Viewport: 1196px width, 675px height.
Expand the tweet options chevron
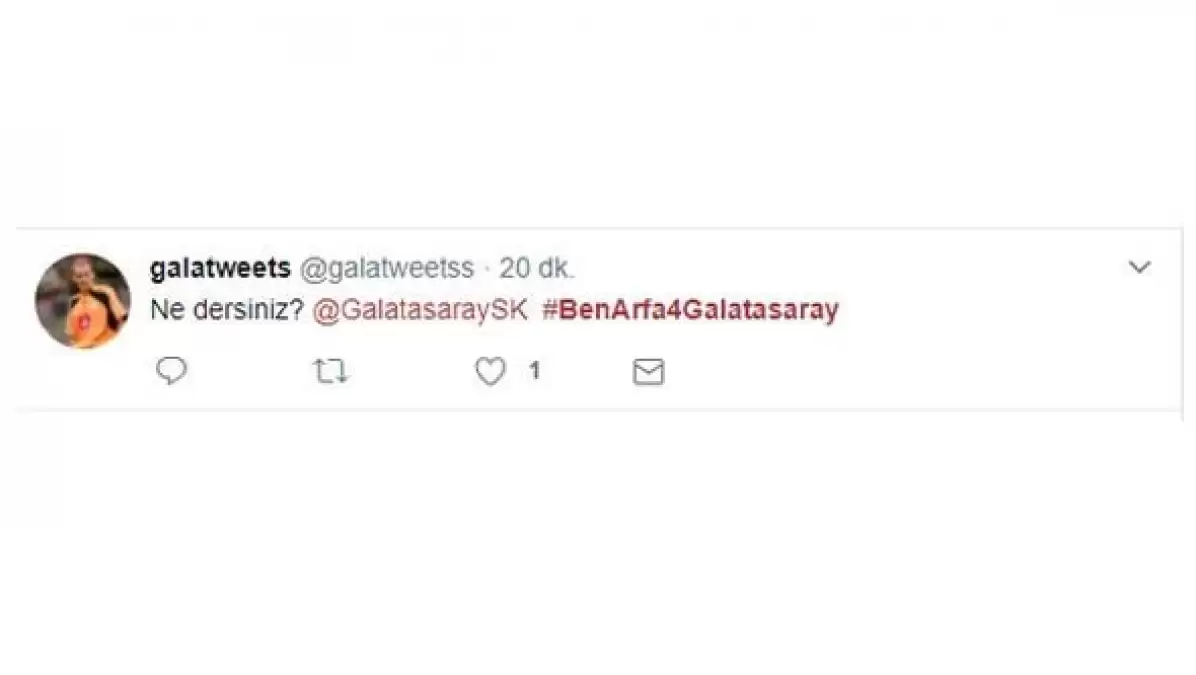coord(1140,267)
